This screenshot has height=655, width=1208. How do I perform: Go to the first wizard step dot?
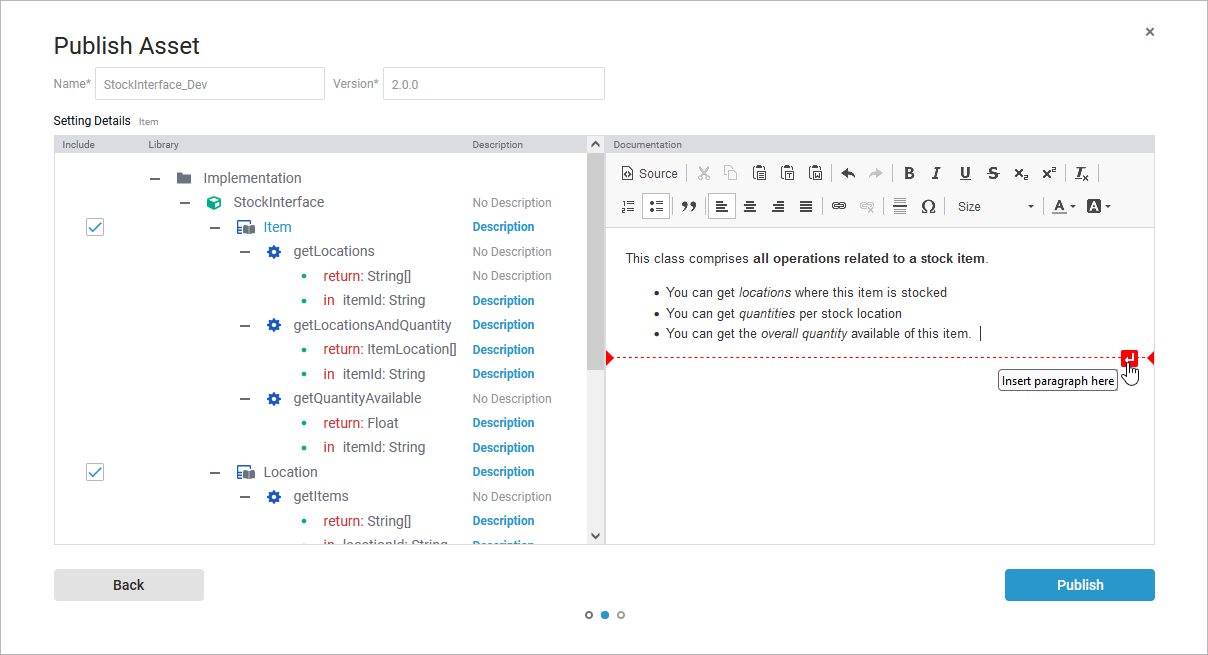tap(589, 615)
